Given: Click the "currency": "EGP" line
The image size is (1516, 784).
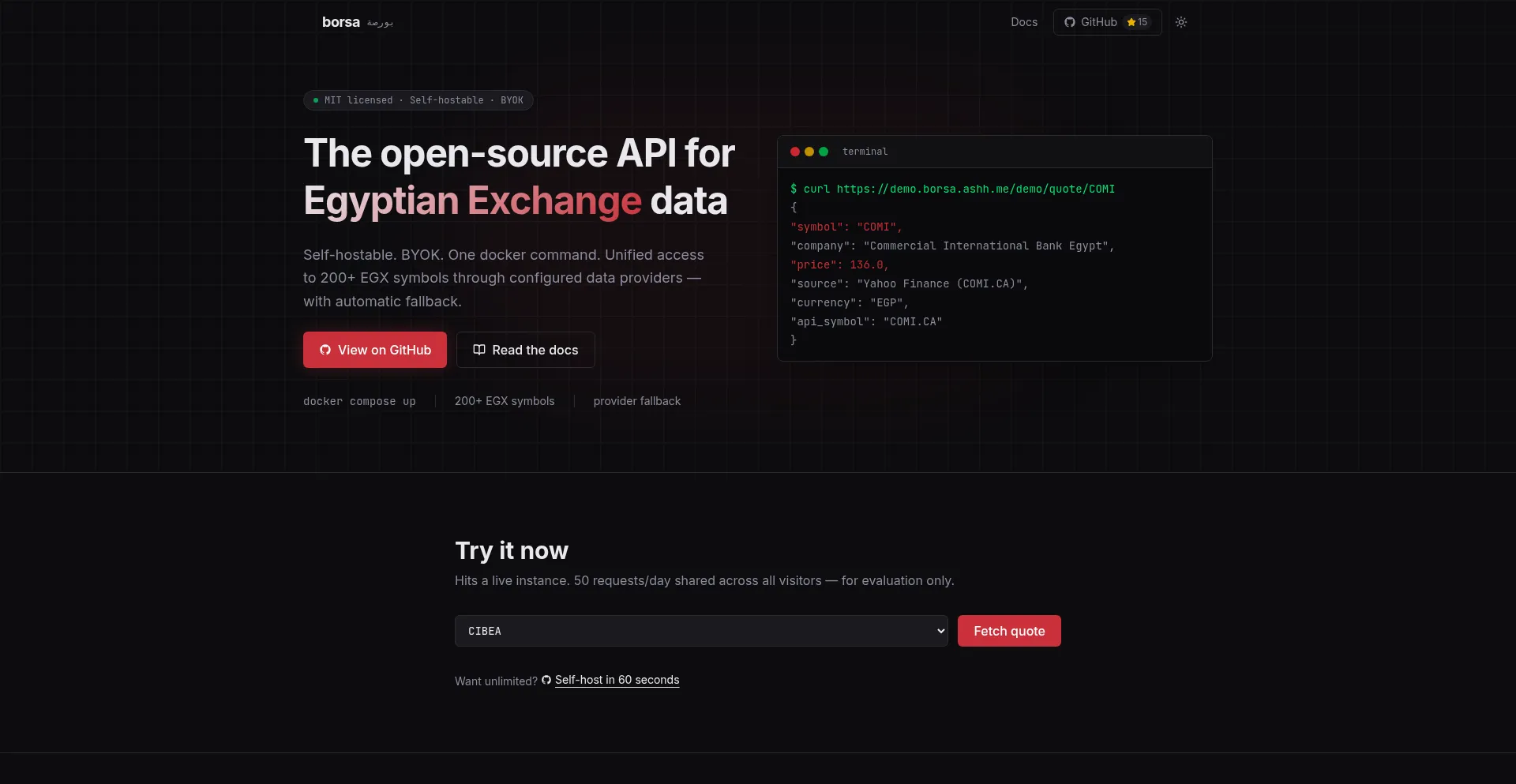Looking at the screenshot, I should [x=850, y=302].
